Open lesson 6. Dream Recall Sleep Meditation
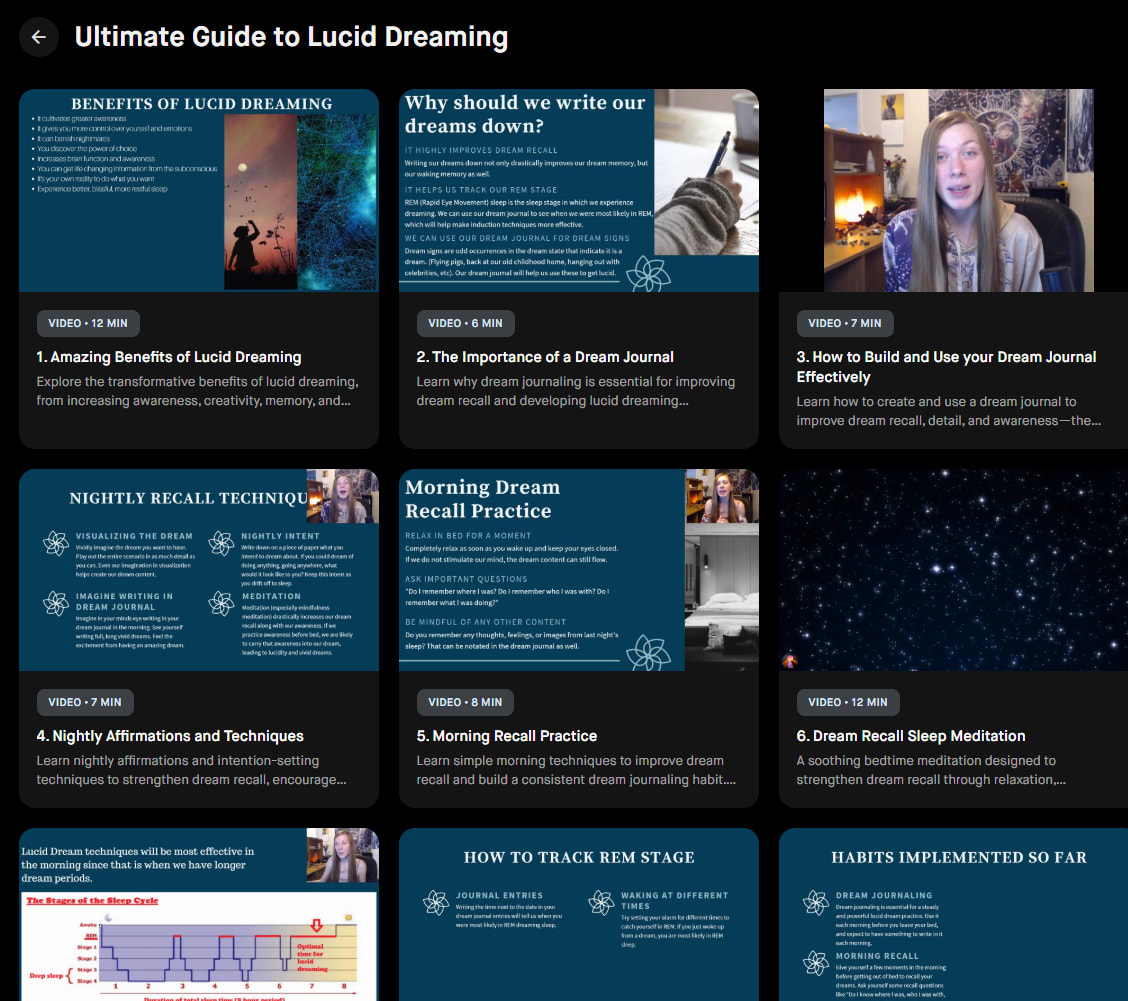1128x1001 pixels. [x=911, y=736]
